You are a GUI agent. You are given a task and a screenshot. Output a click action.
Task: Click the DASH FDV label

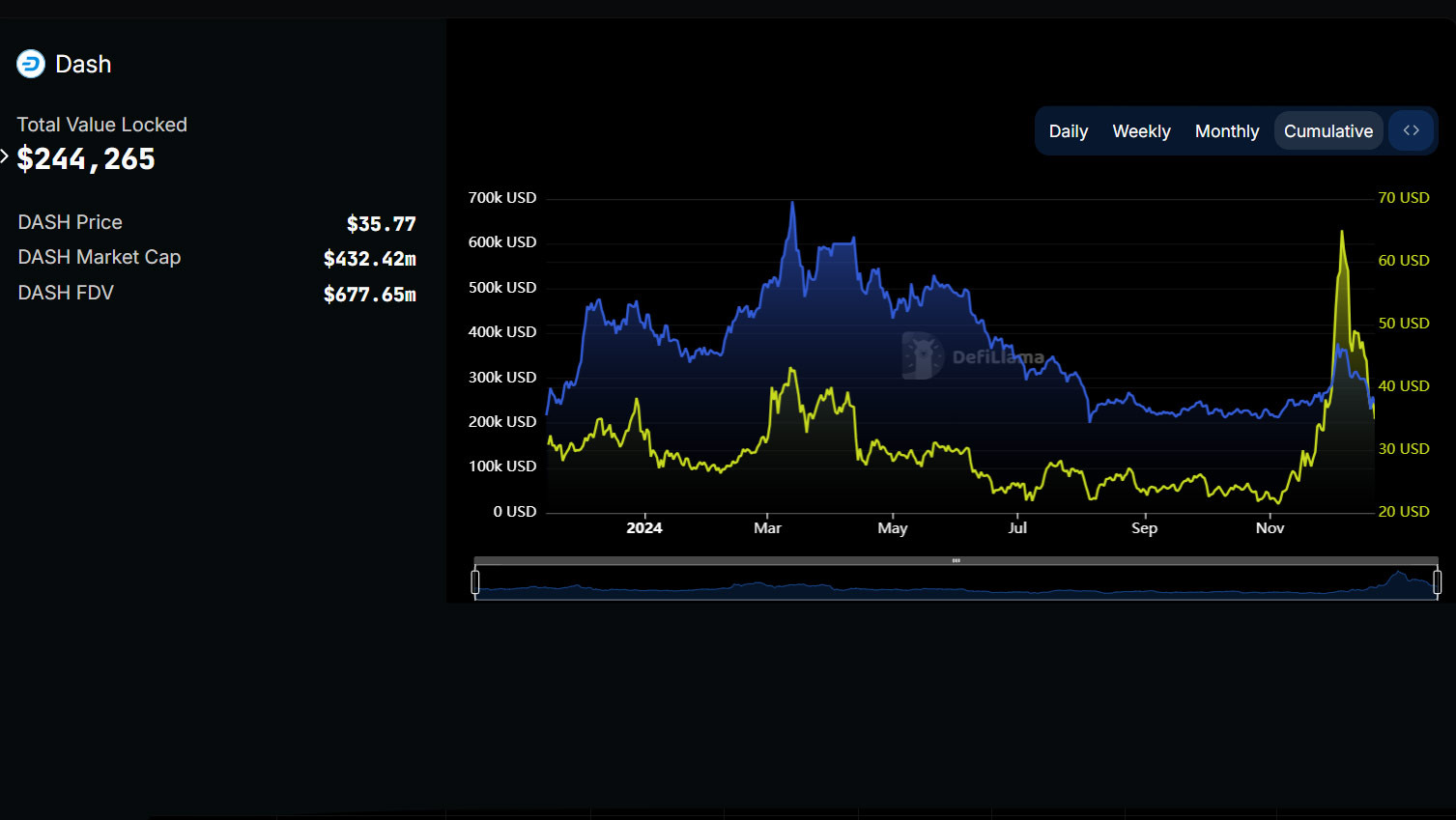pyautogui.click(x=66, y=293)
